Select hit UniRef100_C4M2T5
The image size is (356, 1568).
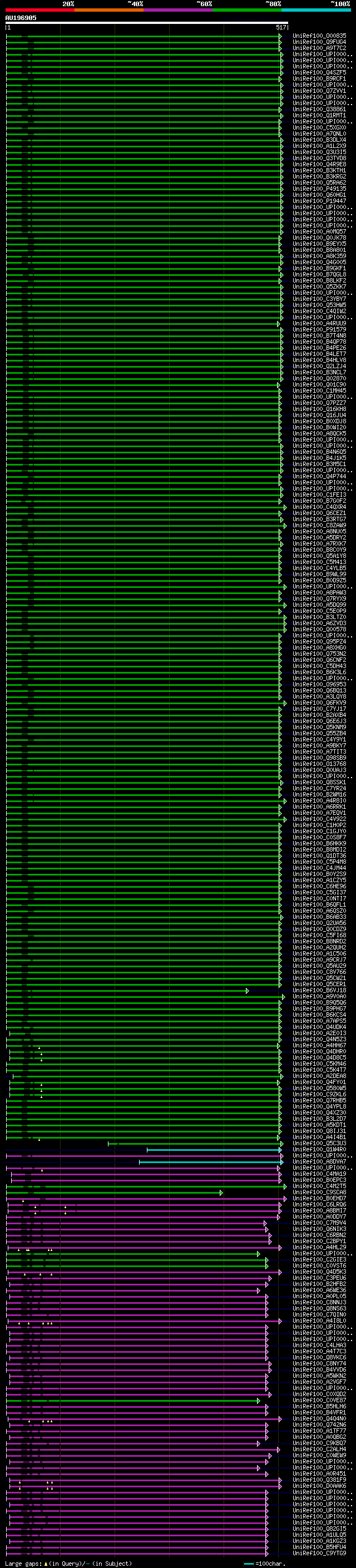[x=319, y=1186]
